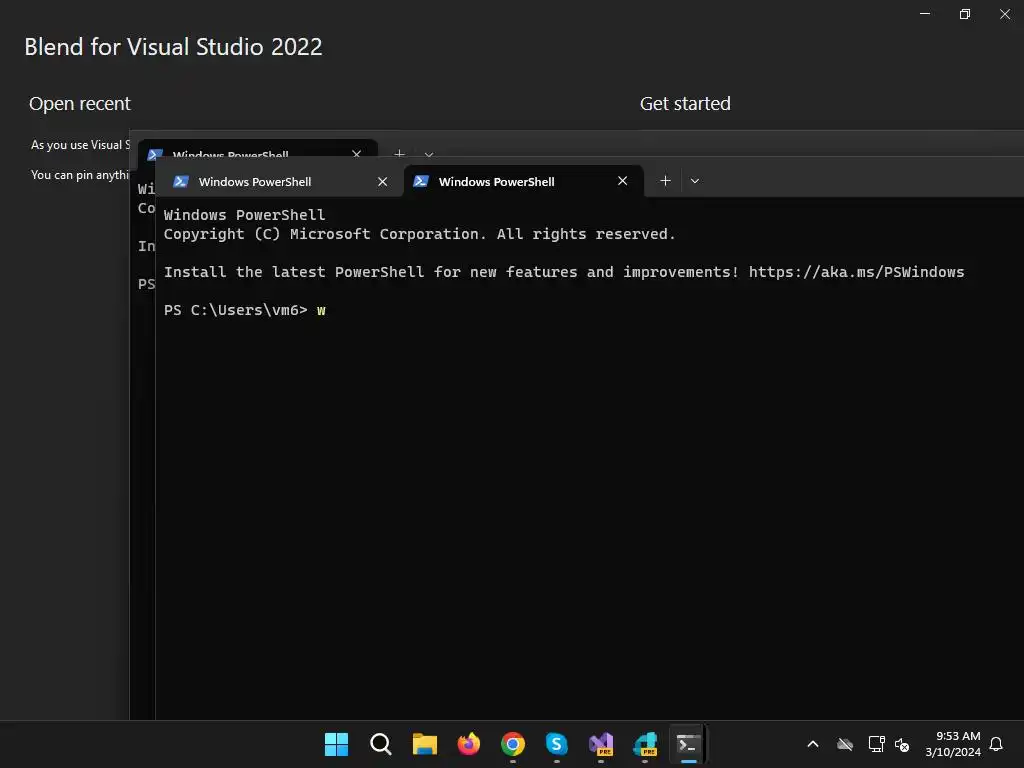
Task: Close the background terminal's PowerShell tab
Action: pyautogui.click(x=357, y=153)
